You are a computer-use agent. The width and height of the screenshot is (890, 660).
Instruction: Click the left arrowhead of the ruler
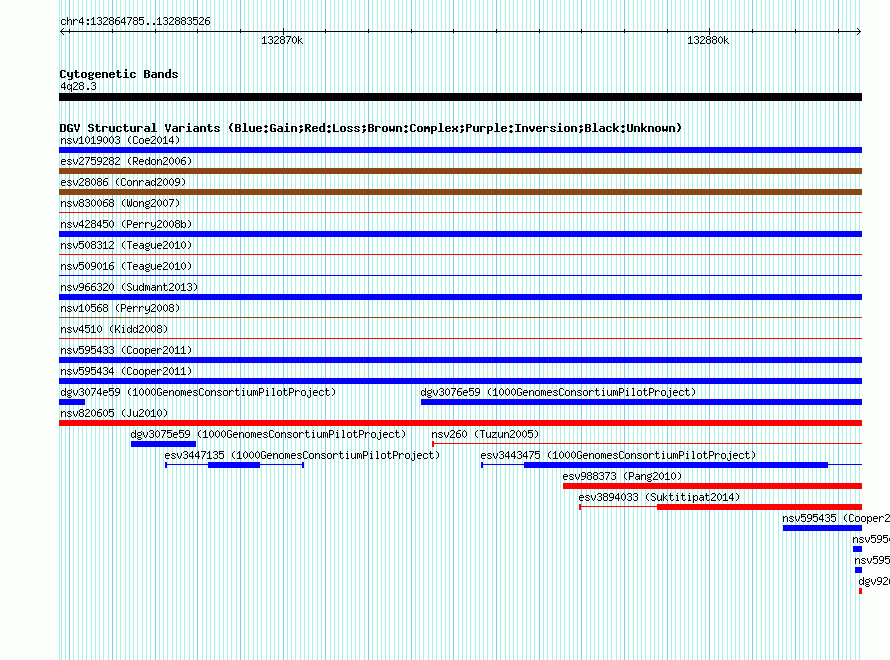[63, 32]
